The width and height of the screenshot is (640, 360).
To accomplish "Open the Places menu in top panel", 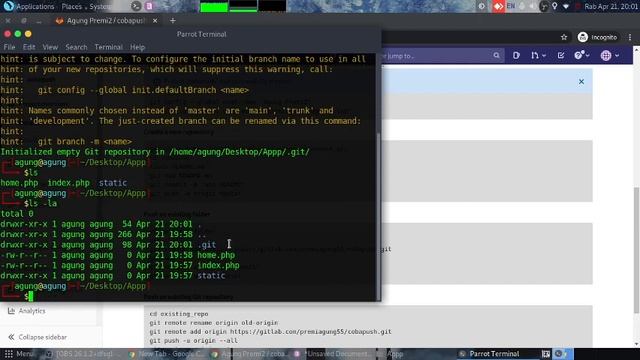I will [72, 7].
